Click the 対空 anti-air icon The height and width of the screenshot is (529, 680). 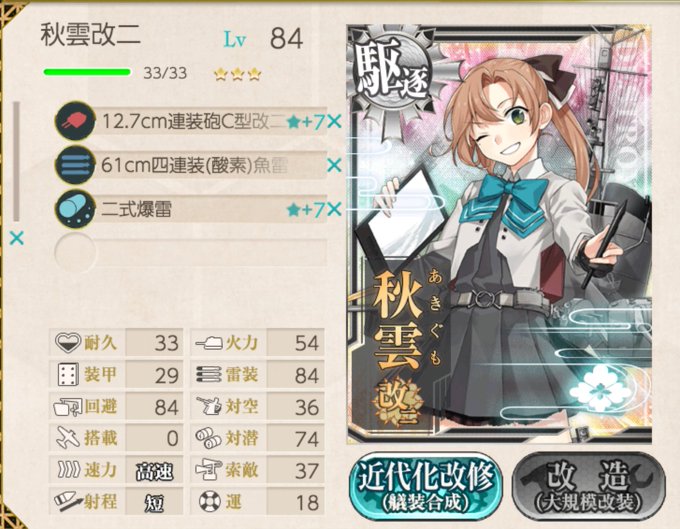pyautogui.click(x=209, y=406)
